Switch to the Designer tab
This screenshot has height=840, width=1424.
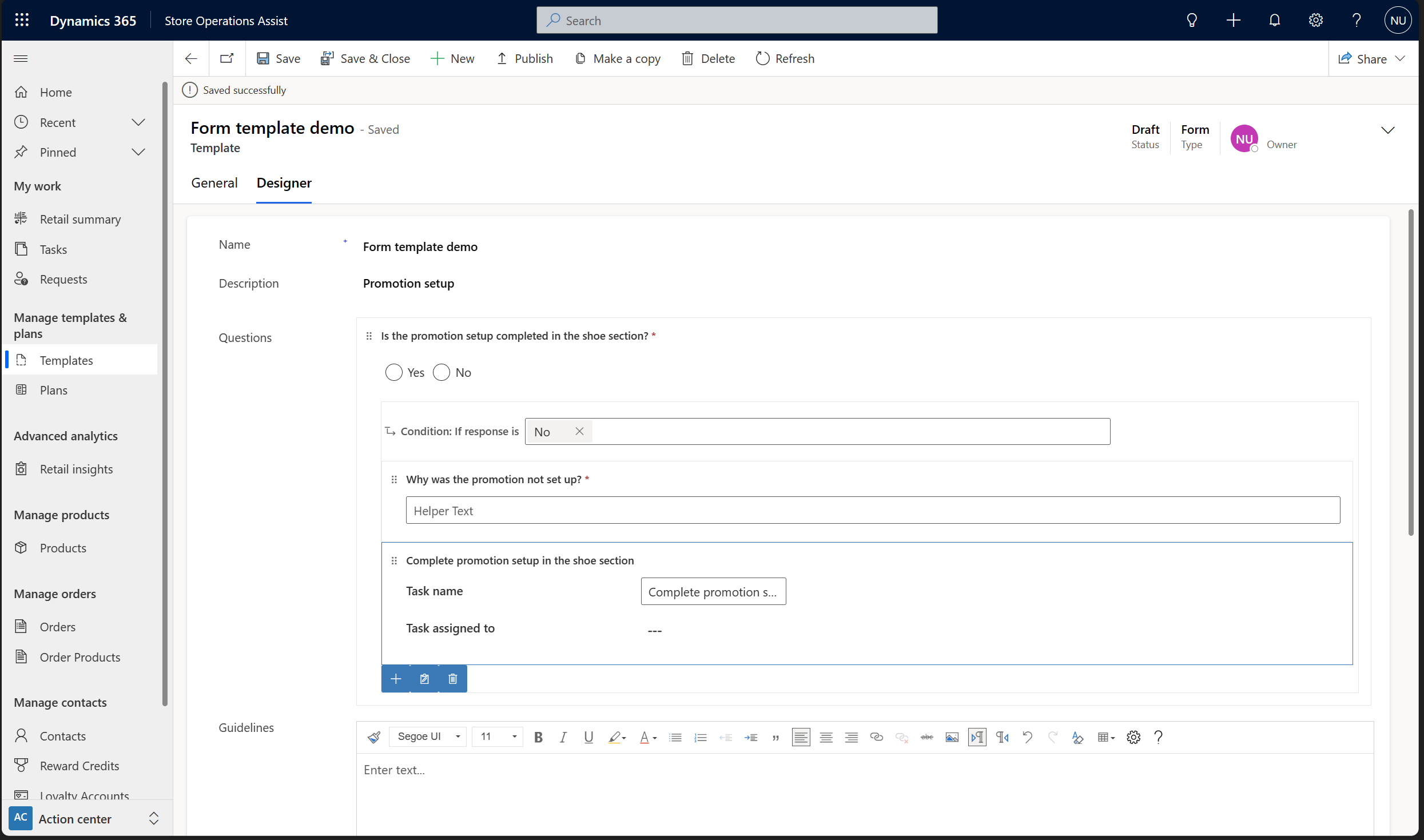[x=283, y=183]
